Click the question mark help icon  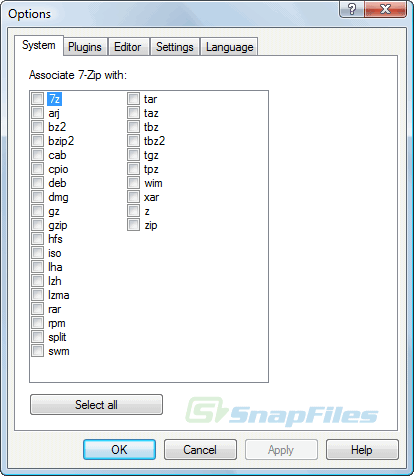(x=352, y=9)
